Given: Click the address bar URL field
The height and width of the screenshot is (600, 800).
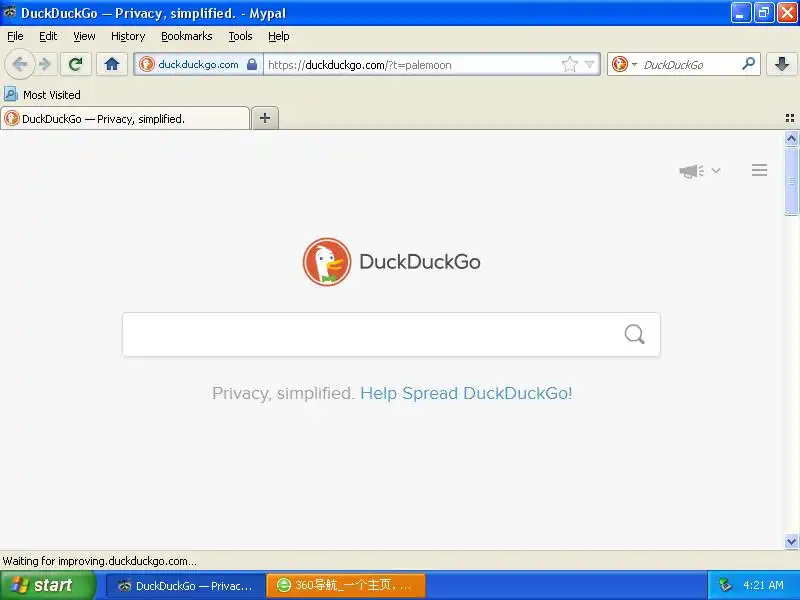Looking at the screenshot, I should tap(411, 65).
